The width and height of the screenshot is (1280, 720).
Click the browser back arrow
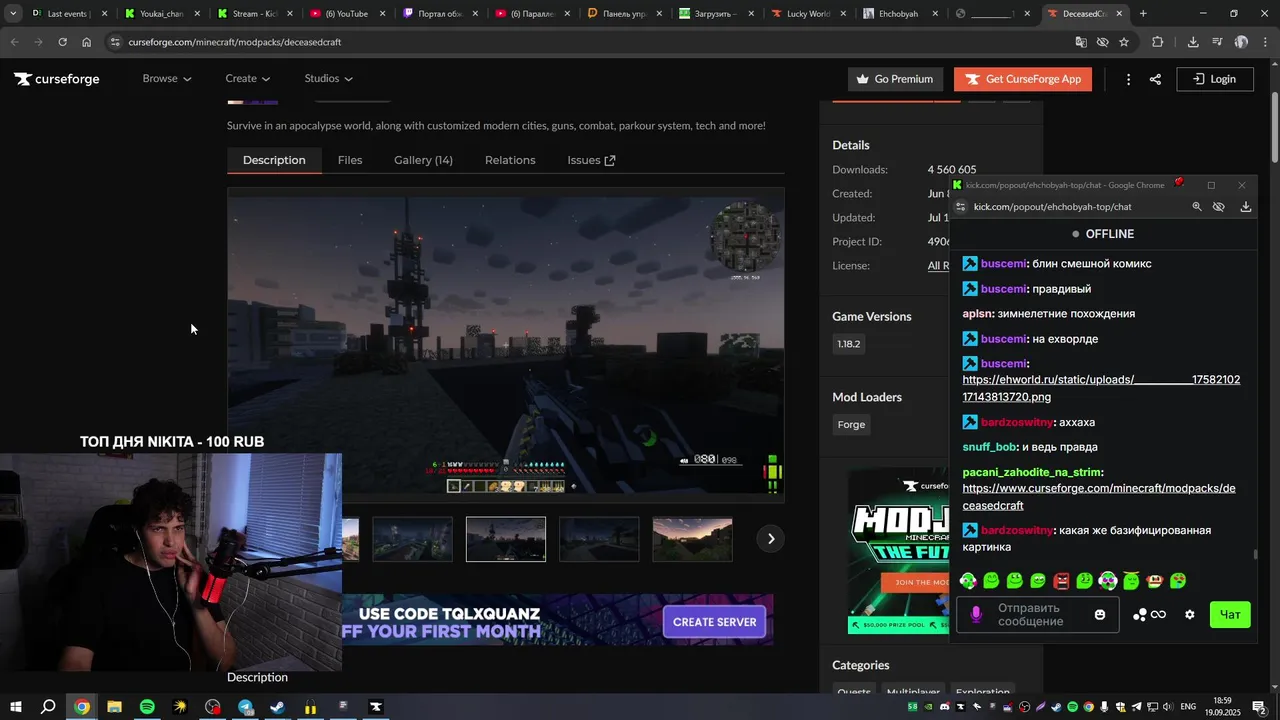pyautogui.click(x=14, y=42)
